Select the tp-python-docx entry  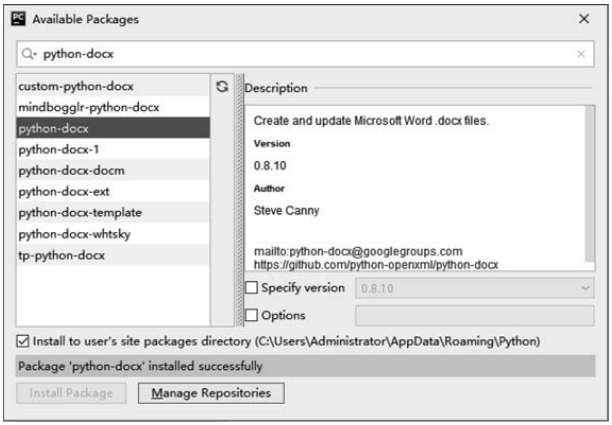61,255
